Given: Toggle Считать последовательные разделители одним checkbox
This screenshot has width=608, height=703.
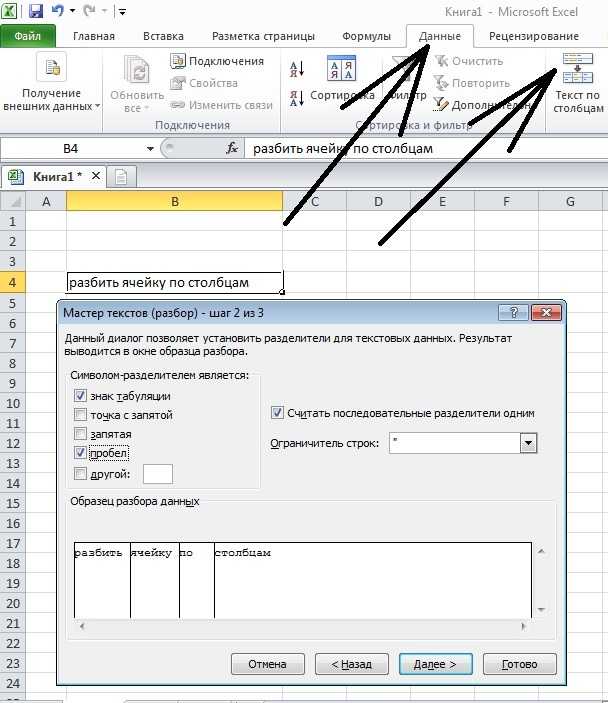Looking at the screenshot, I should (277, 412).
